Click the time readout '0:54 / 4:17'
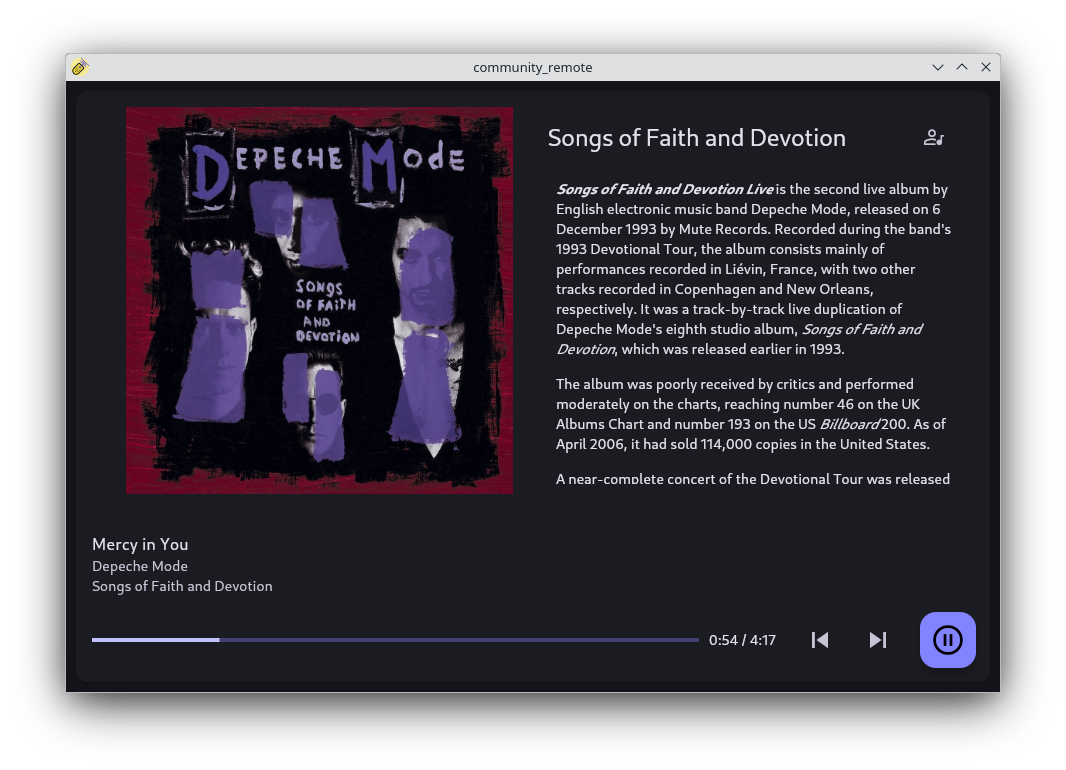Image resolution: width=1066 pixels, height=770 pixels. click(x=742, y=640)
